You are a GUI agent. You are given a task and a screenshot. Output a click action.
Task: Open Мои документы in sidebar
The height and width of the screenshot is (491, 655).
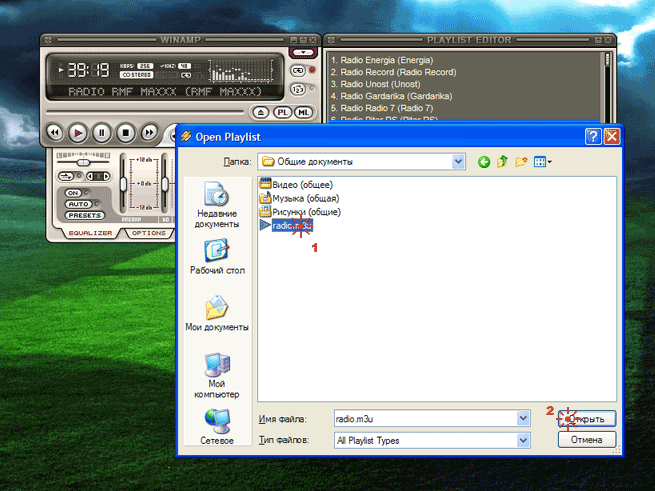[x=217, y=313]
